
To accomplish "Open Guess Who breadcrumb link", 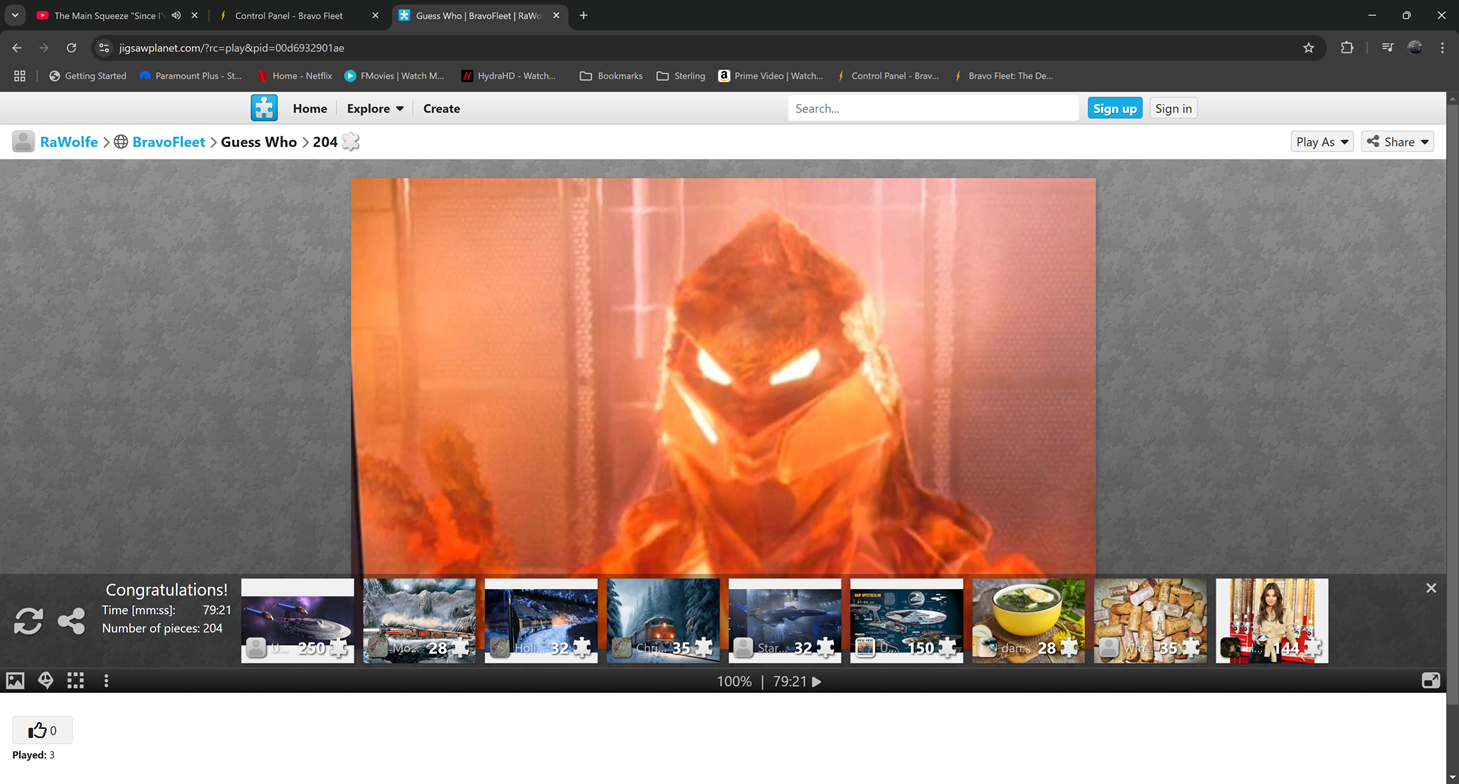I will [x=259, y=142].
